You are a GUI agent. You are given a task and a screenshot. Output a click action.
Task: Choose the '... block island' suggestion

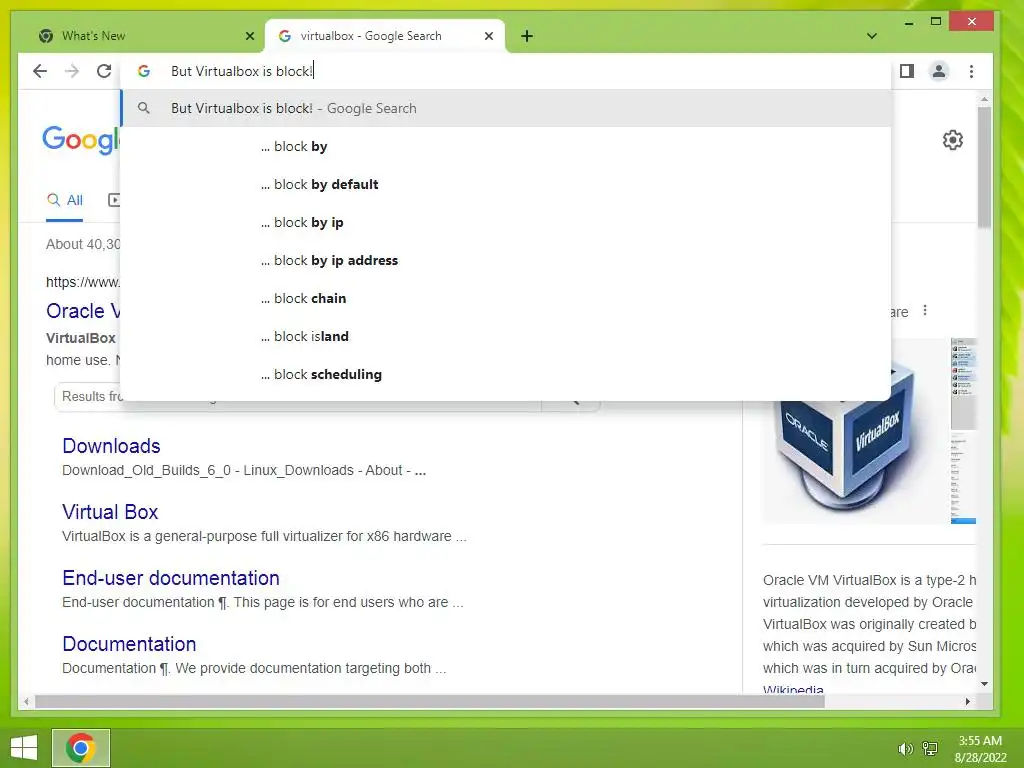click(x=506, y=336)
